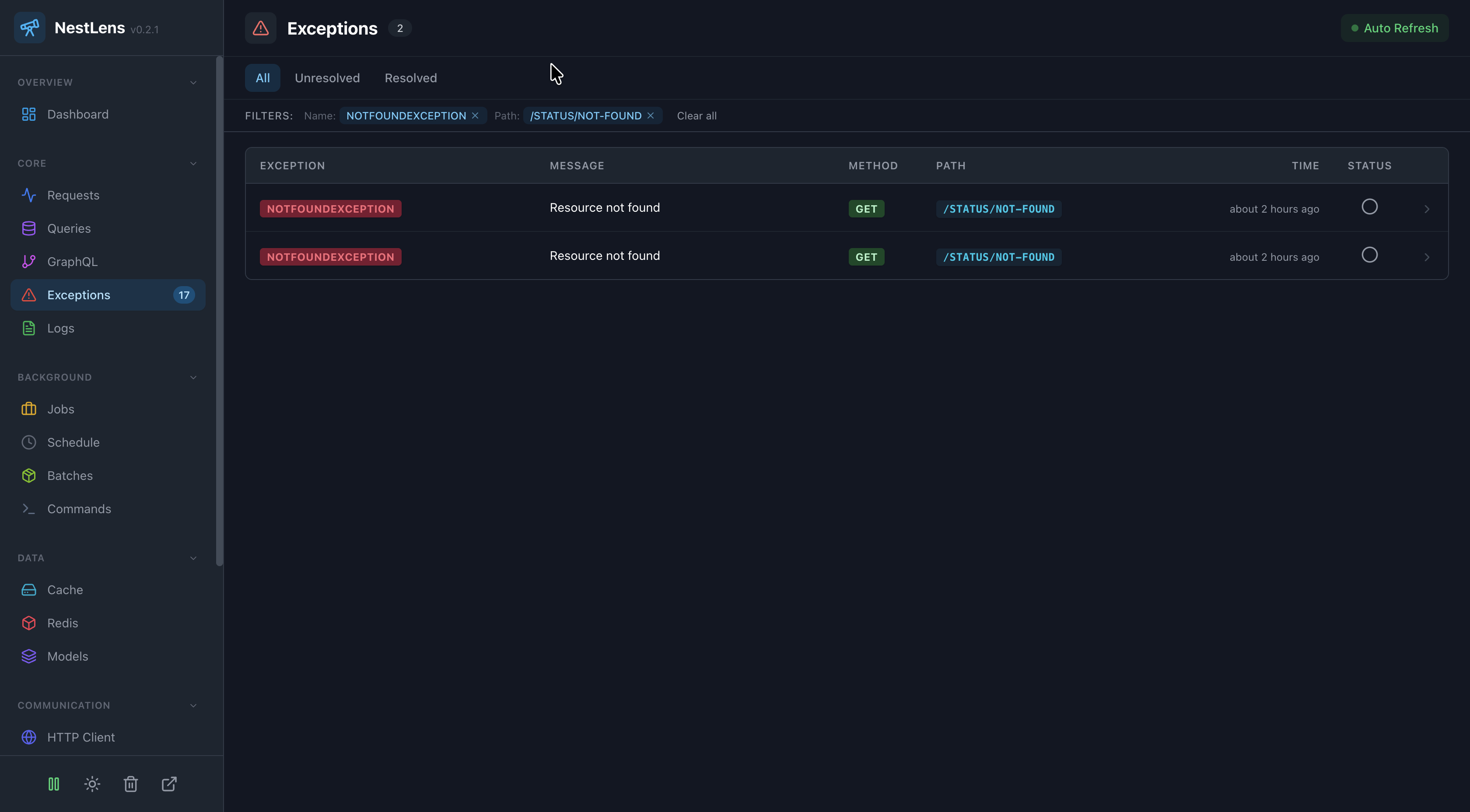Expand the first exception row chevron
The image size is (1470, 812).
coord(1427,209)
